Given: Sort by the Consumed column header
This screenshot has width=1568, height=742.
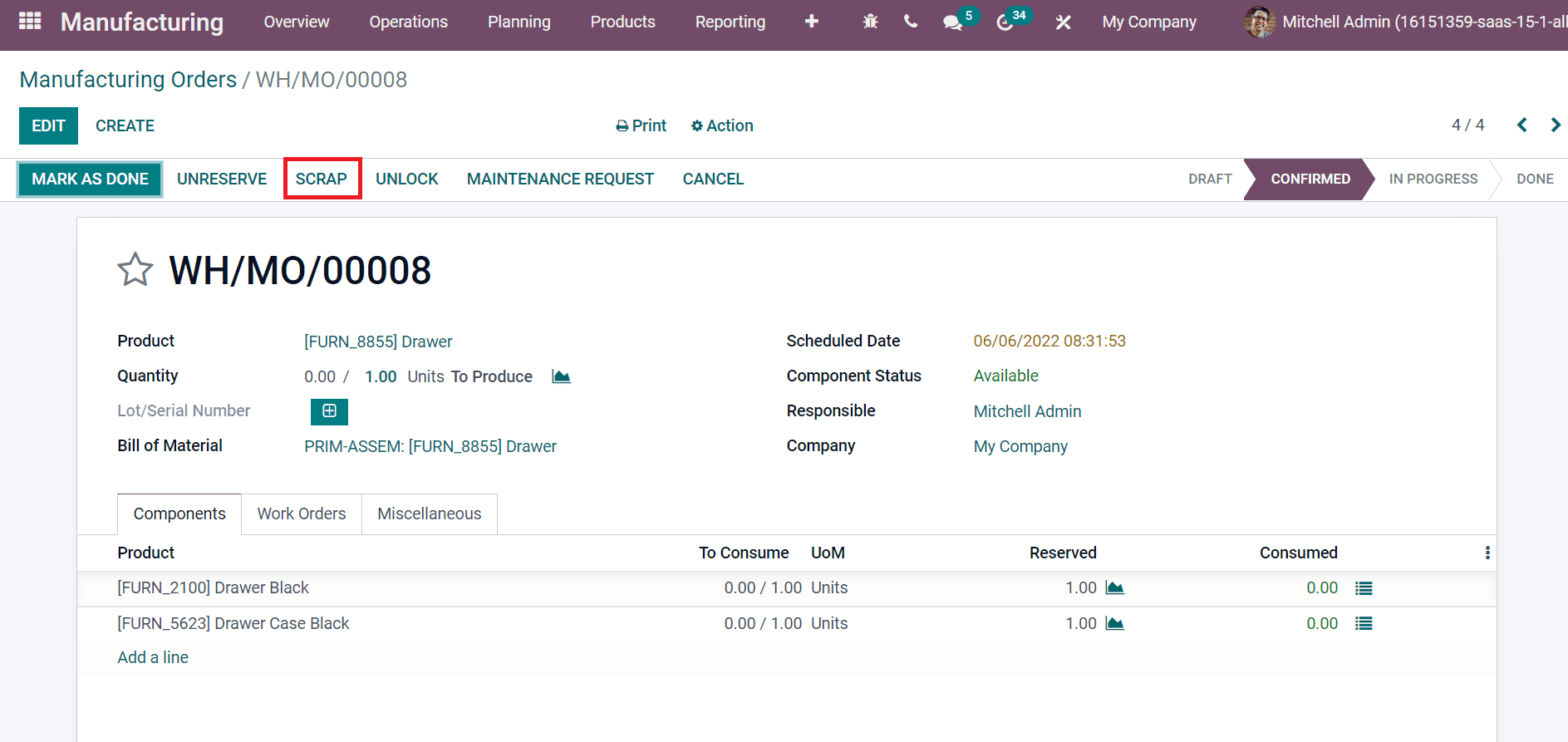Looking at the screenshot, I should coord(1299,553).
